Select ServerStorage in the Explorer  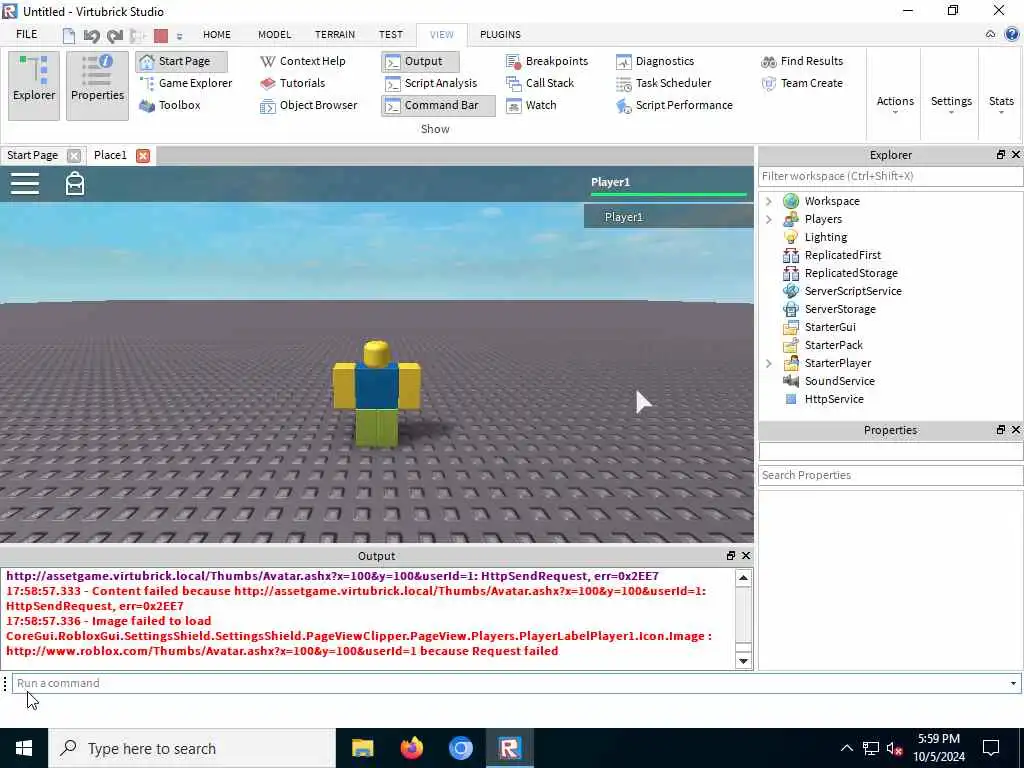click(x=840, y=309)
